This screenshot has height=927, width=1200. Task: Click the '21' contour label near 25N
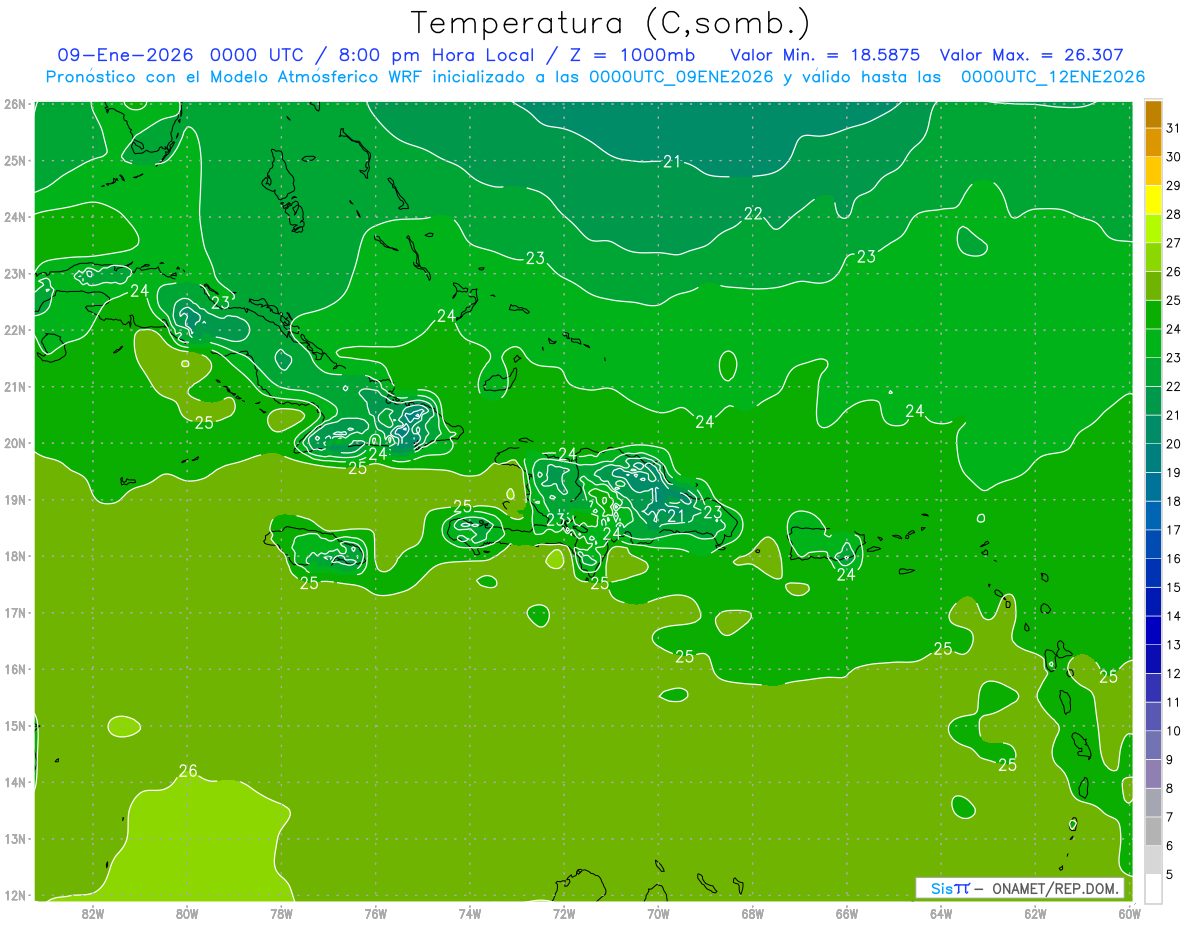(x=672, y=162)
